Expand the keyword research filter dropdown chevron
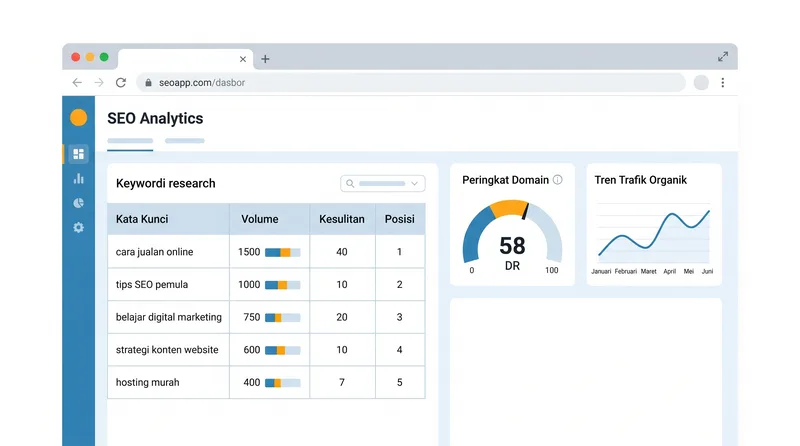The height and width of the screenshot is (446, 800). [414, 184]
